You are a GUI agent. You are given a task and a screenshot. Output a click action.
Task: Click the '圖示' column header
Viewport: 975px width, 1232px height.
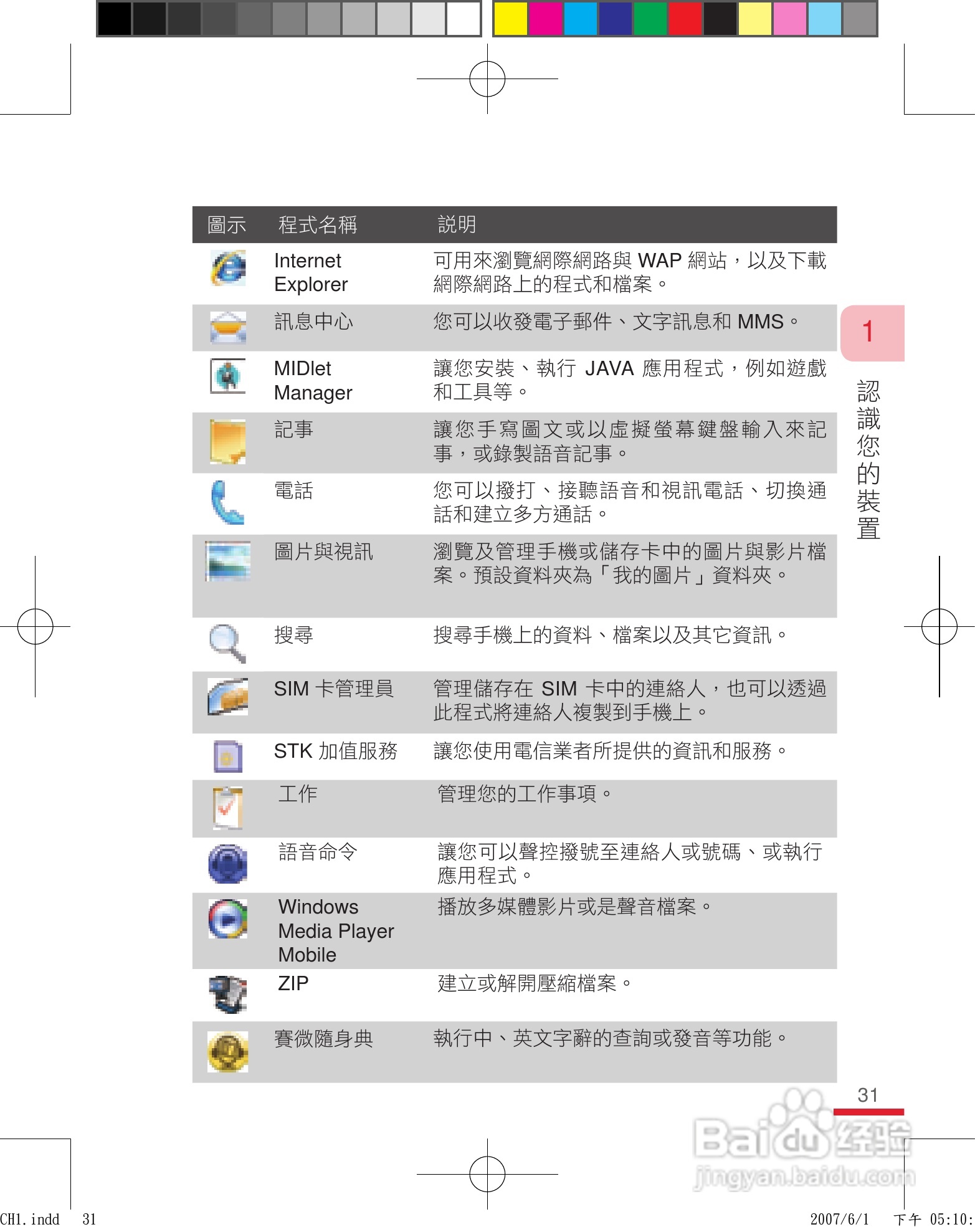click(x=227, y=224)
